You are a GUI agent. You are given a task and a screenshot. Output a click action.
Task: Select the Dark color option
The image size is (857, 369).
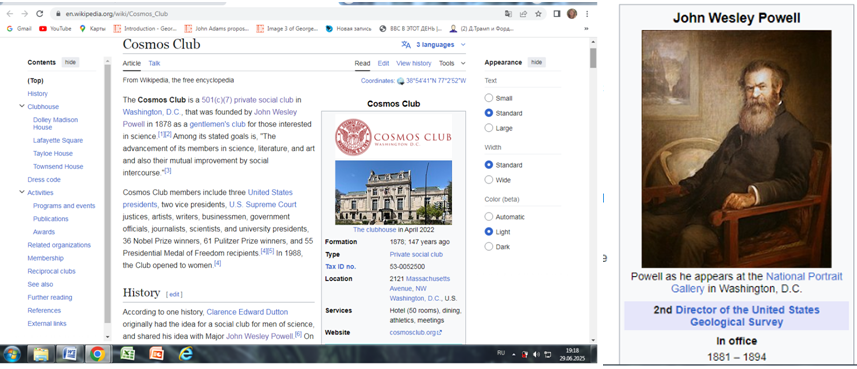pyautogui.click(x=489, y=247)
